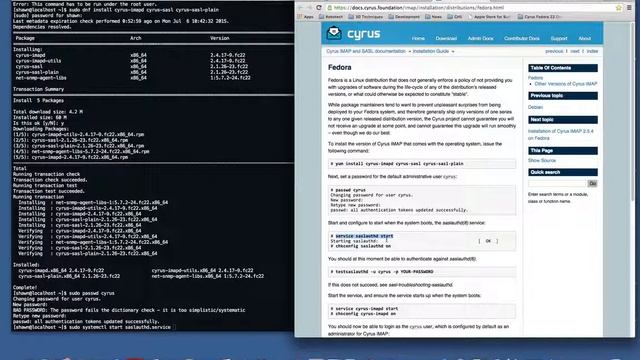Image resolution: width=640 pixels, height=360 pixels.
Task: Click 'Install 5 Packages' text in terminal
Action: click(x=38, y=101)
